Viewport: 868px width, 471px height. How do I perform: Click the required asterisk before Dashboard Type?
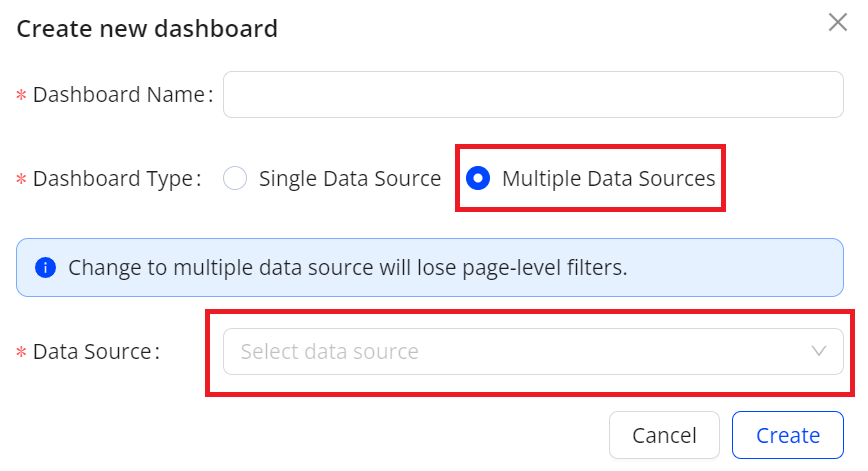(21, 180)
